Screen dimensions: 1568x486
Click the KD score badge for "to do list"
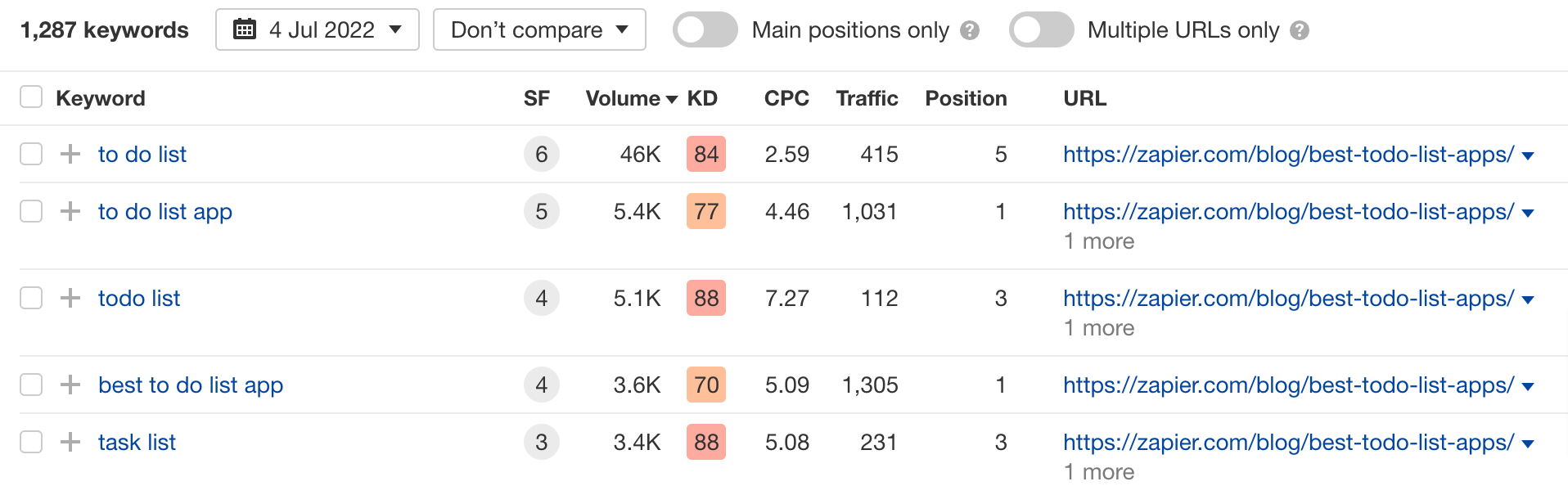pyautogui.click(x=705, y=154)
